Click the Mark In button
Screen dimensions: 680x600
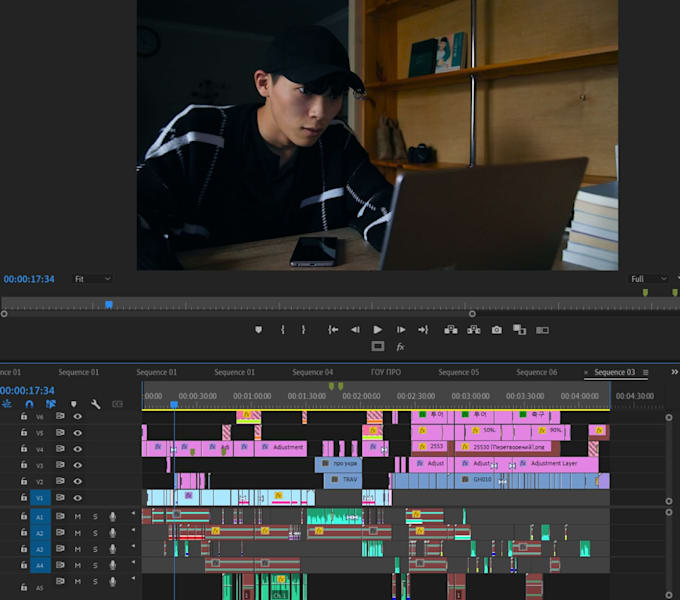[283, 330]
